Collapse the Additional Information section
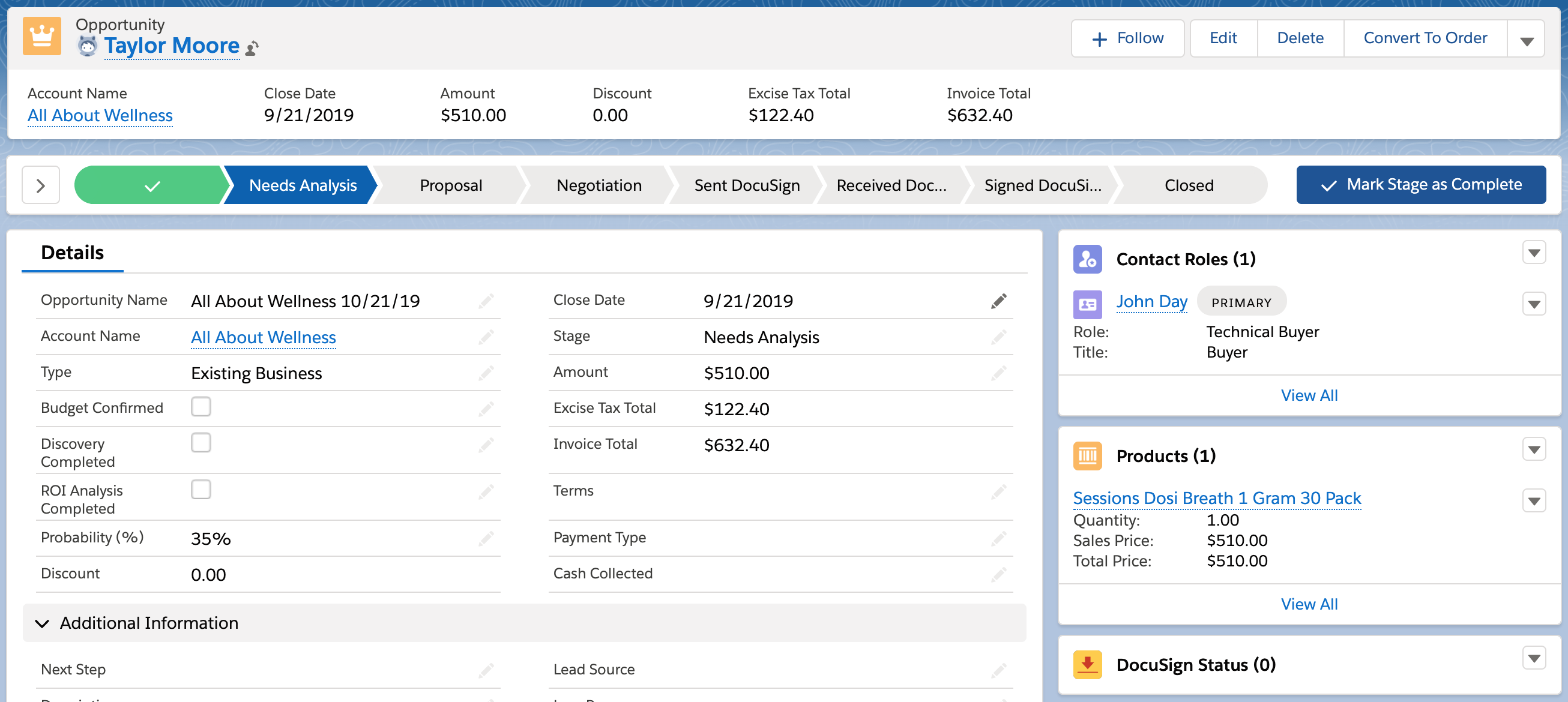 coord(42,623)
